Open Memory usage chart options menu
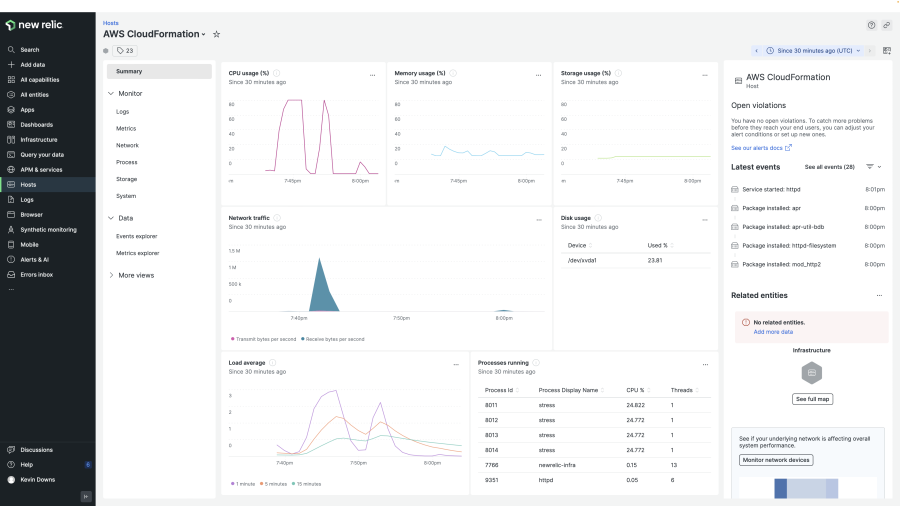 [x=538, y=75]
